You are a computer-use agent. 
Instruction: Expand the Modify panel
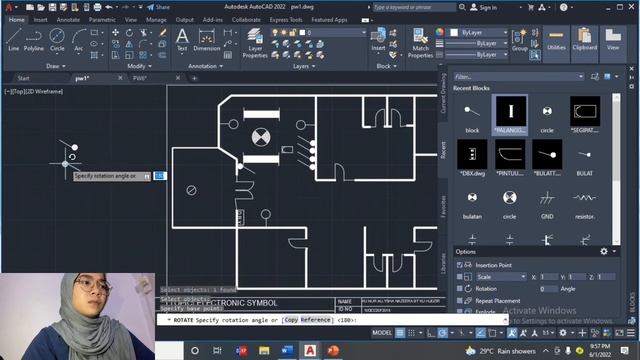tap(139, 66)
